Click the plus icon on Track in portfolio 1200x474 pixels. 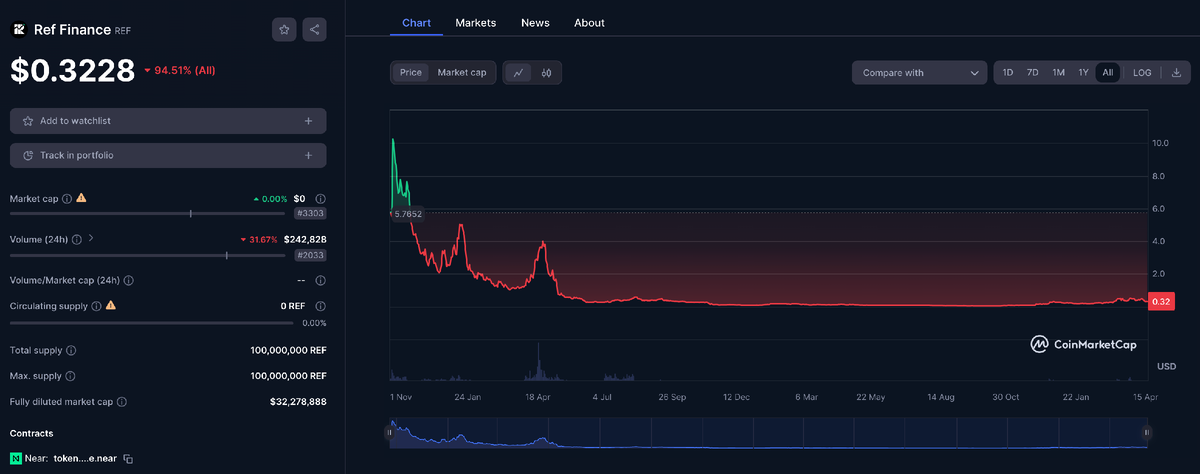(x=308, y=156)
